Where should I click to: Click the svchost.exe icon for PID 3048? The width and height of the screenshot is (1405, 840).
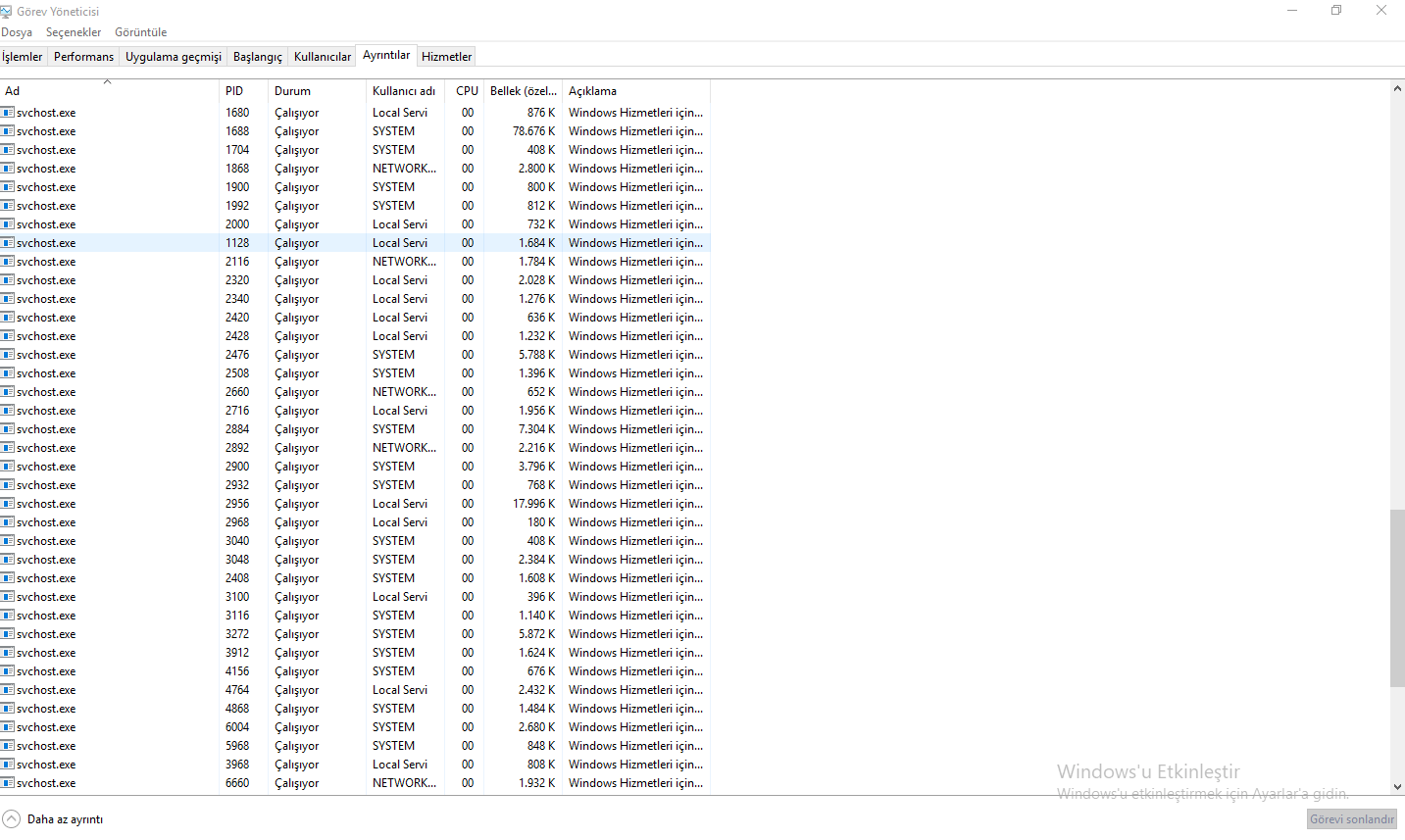[8, 560]
